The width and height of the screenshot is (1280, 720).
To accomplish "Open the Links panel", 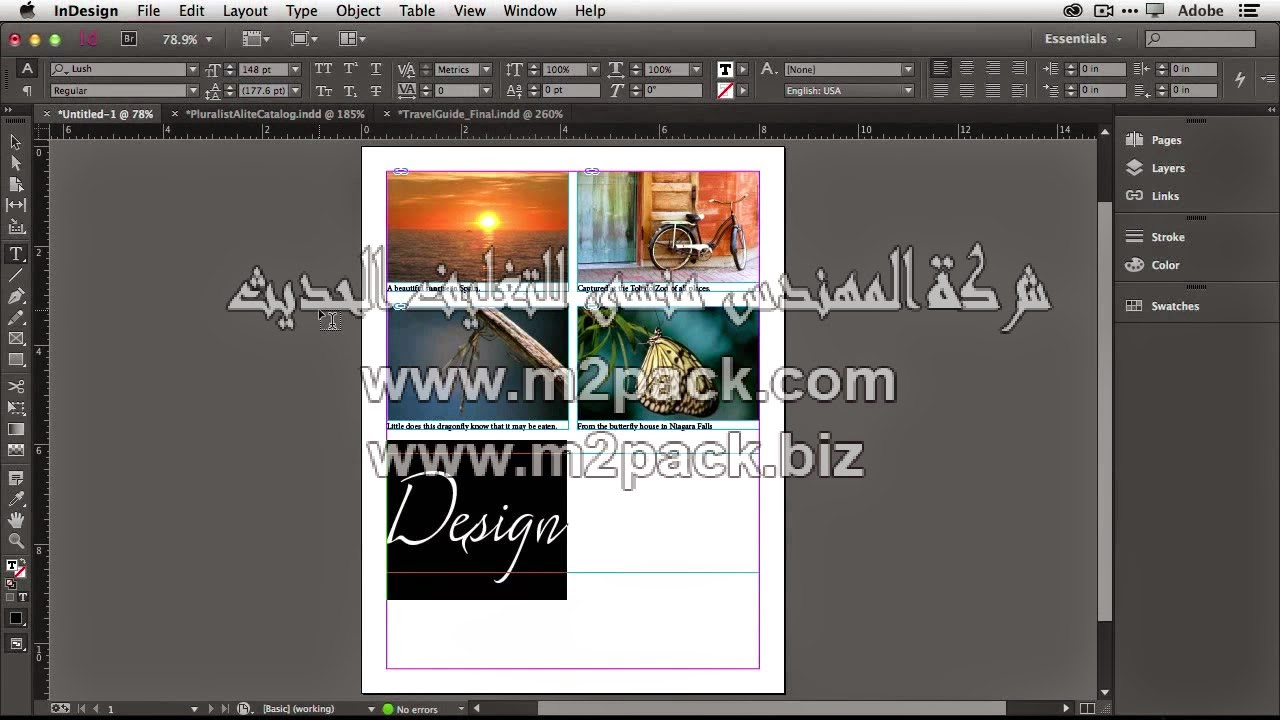I will [x=1165, y=196].
